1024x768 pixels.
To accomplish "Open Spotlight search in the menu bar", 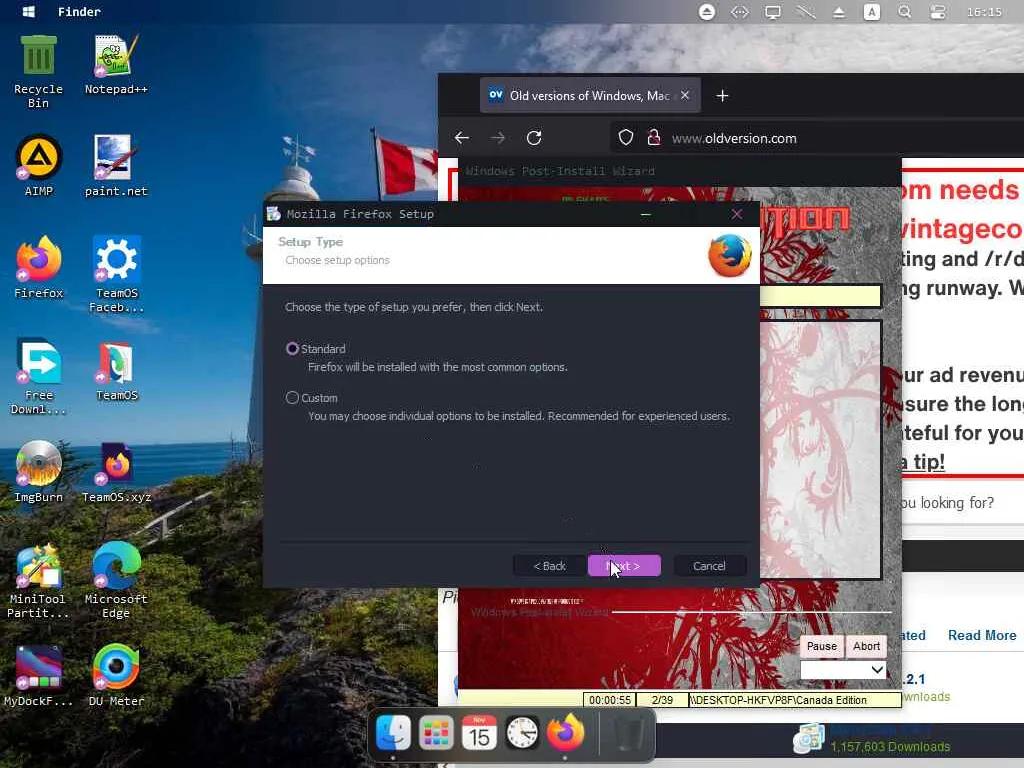I will click(904, 12).
